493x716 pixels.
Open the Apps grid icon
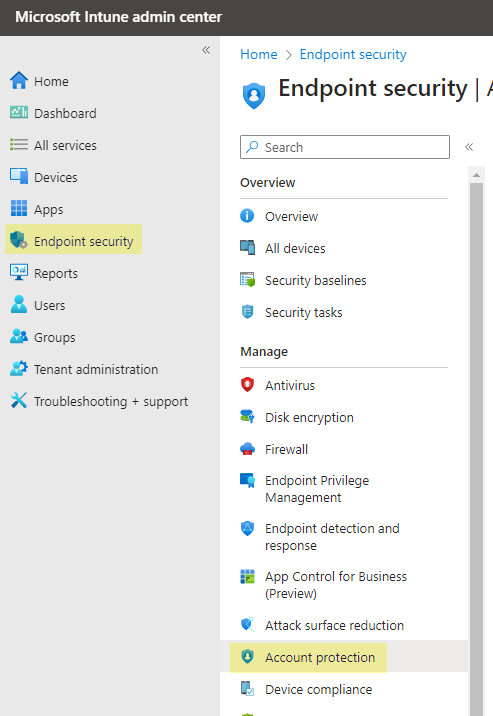point(19,208)
